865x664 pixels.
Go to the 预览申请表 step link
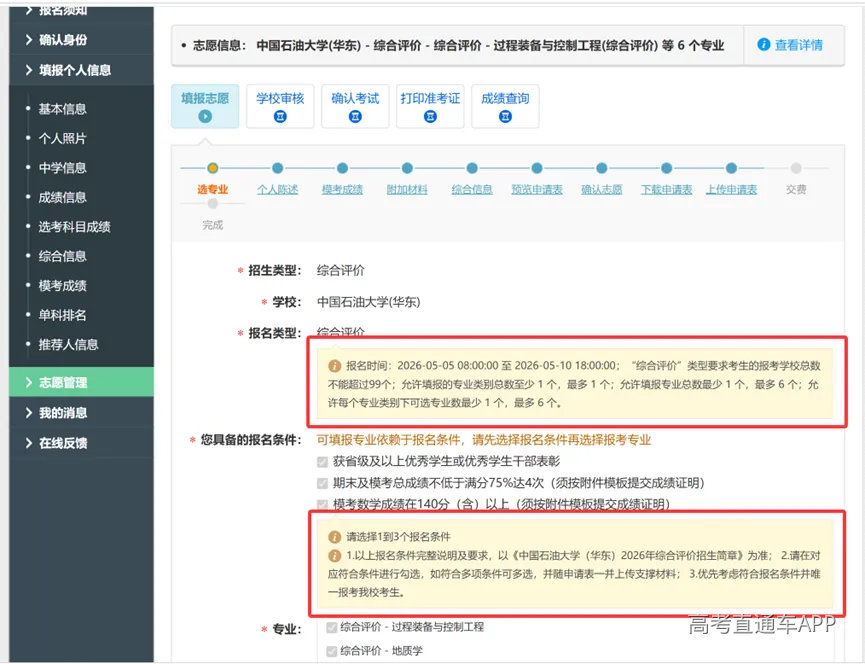point(537,189)
